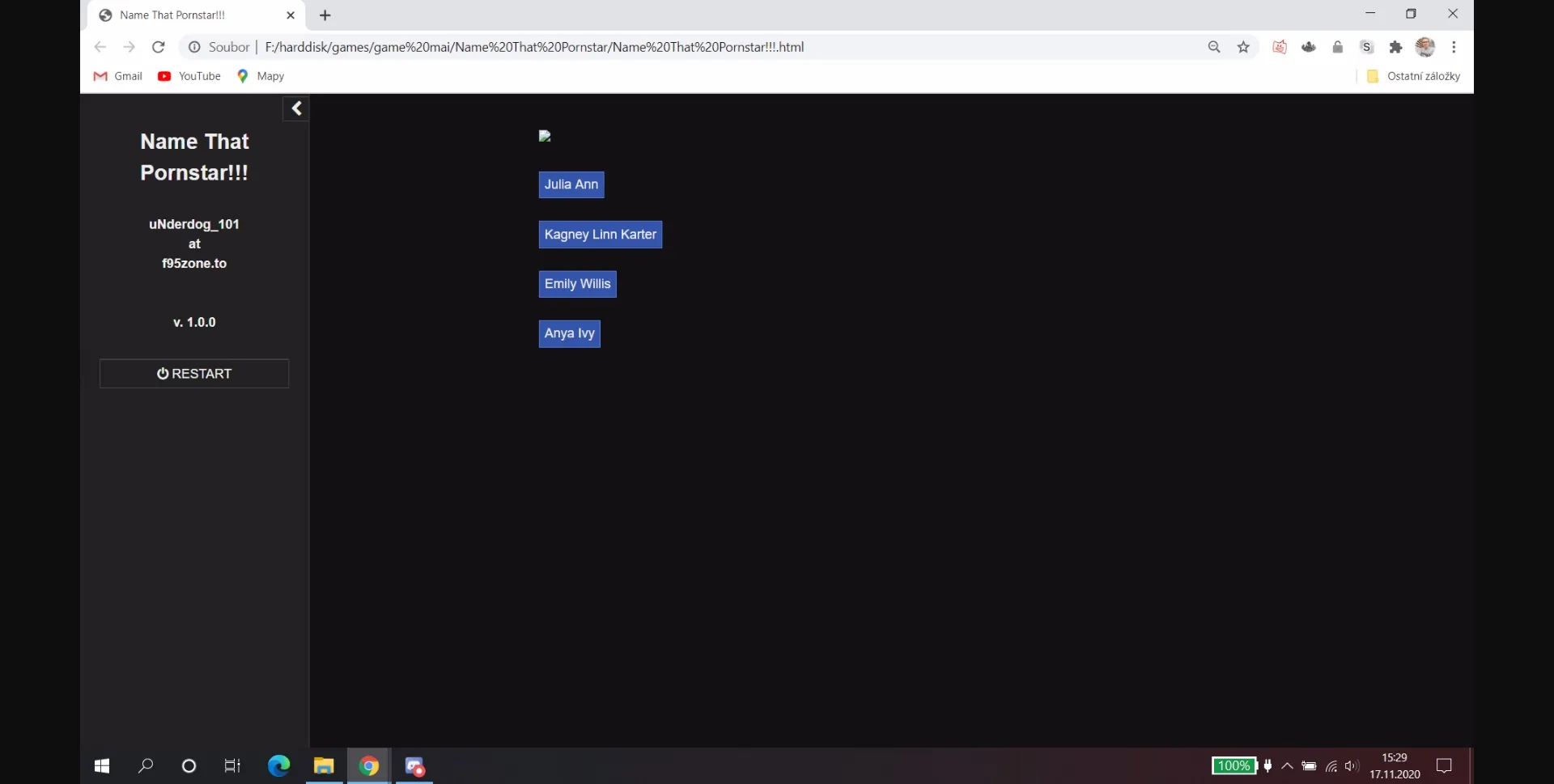Activate the zoom magnifier in the address bar
1554x784 pixels.
[x=1215, y=47]
